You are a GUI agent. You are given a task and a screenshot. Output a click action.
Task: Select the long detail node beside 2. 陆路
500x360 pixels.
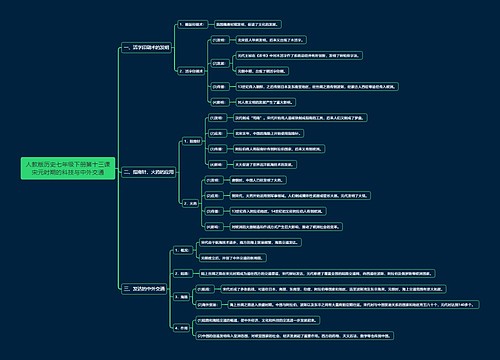point(317,274)
